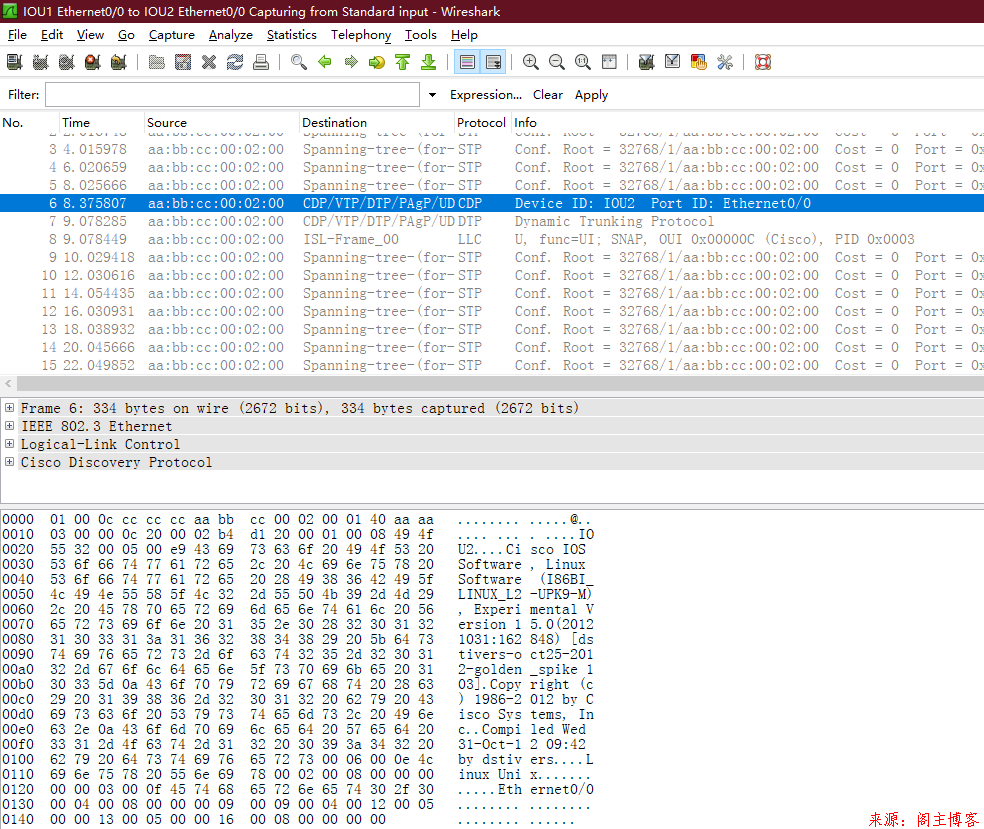Click the Expression... filter button
The width and height of the screenshot is (984, 829).
coord(486,95)
